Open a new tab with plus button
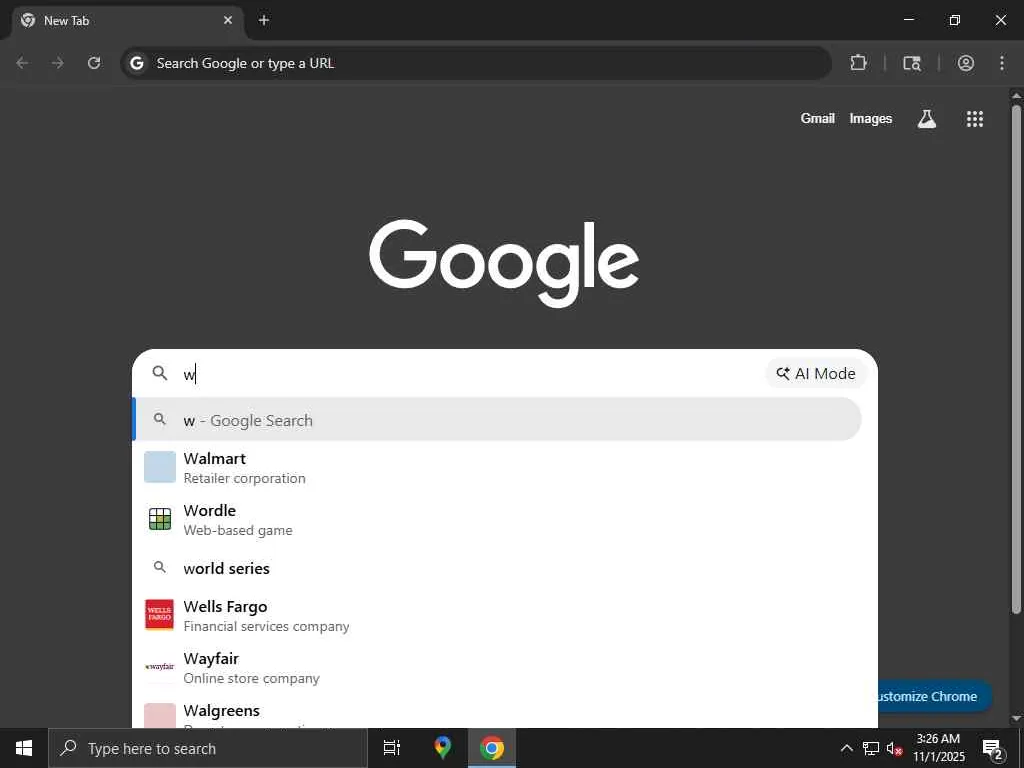Screen dimensions: 1024x768 click(x=264, y=20)
